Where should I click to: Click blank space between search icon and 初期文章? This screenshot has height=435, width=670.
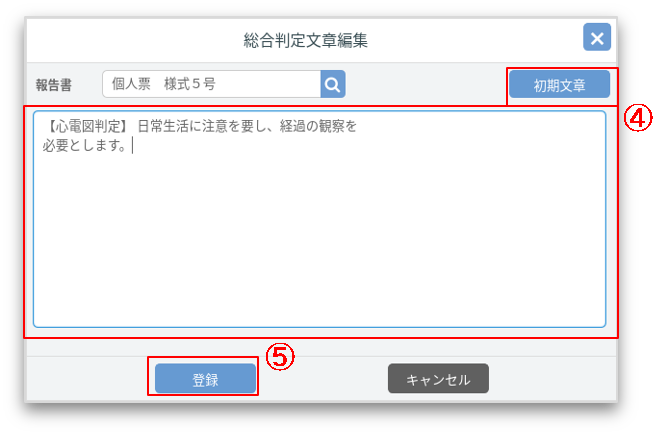(x=426, y=84)
